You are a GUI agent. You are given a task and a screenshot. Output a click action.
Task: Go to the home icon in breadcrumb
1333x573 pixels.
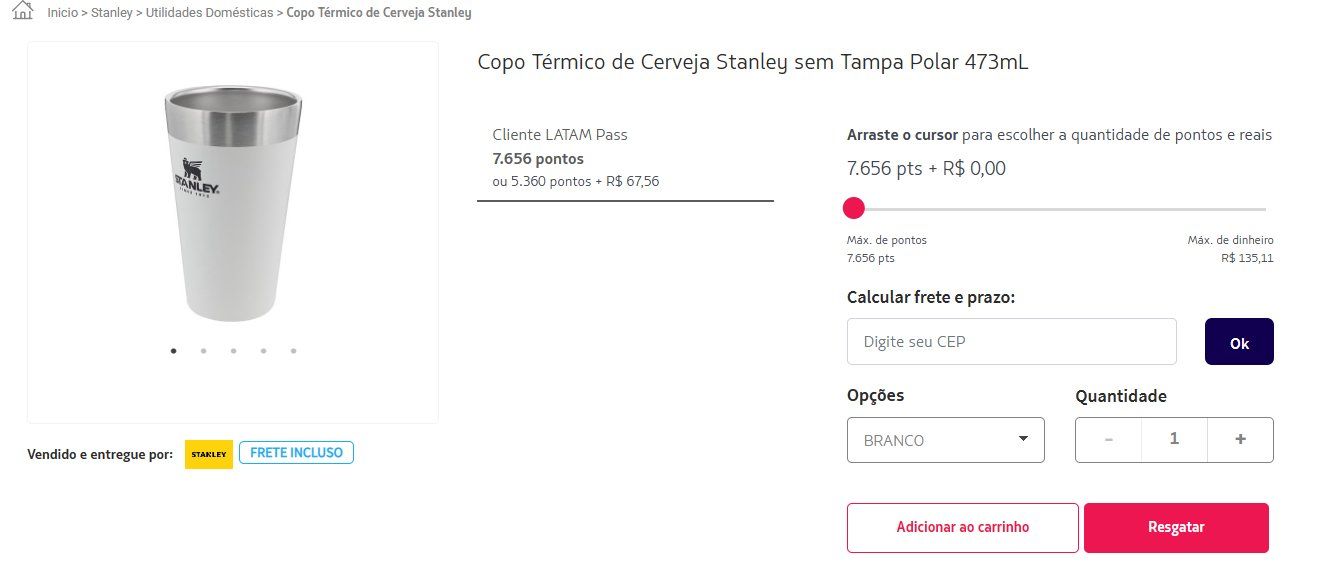pyautogui.click(x=21, y=12)
